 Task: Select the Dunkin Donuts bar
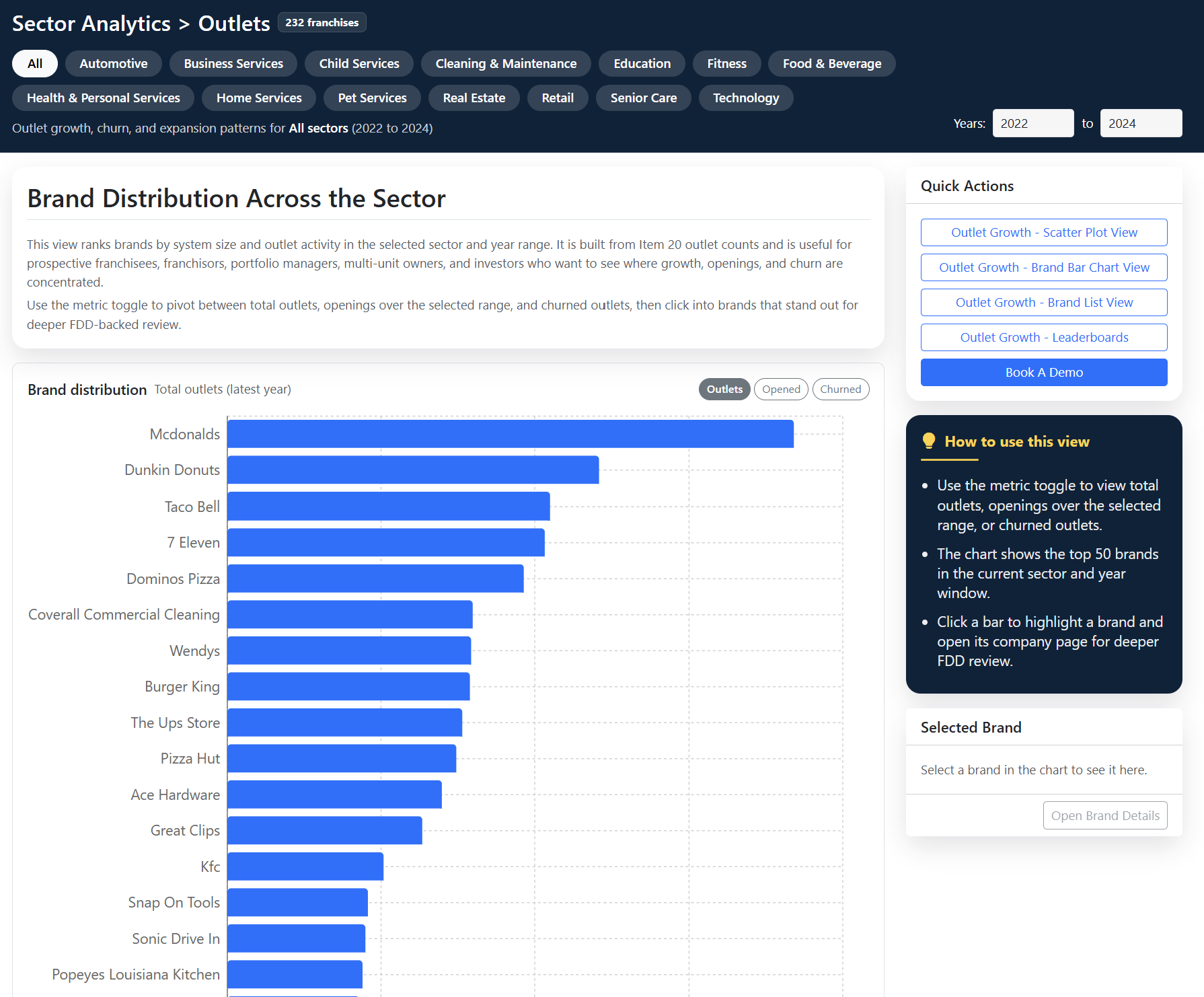[x=413, y=470]
